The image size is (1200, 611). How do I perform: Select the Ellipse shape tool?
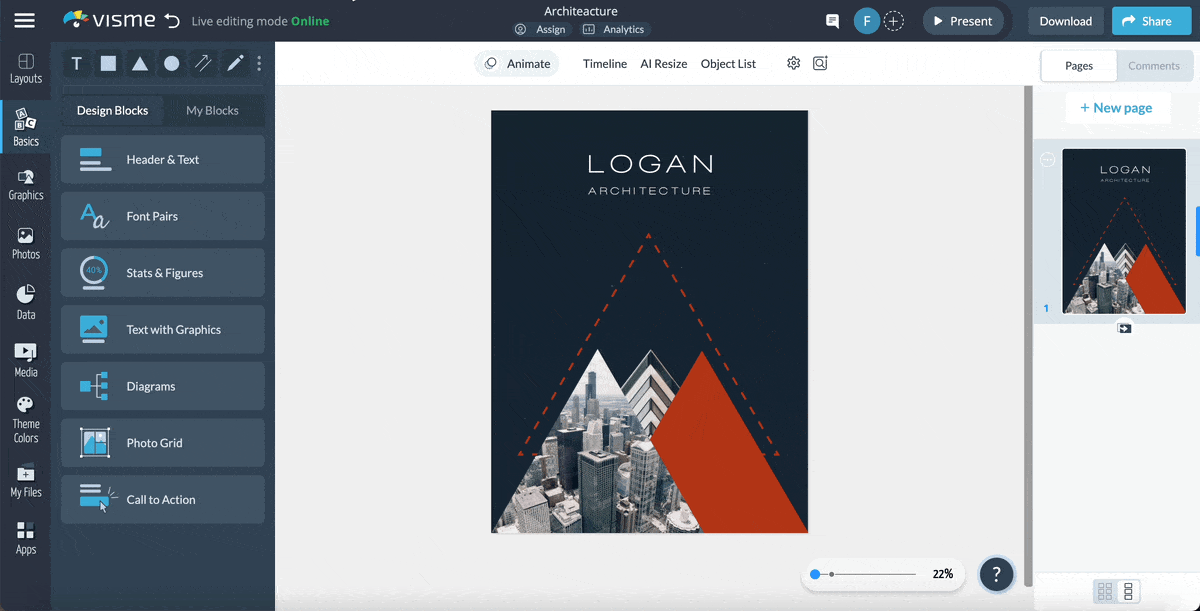171,63
